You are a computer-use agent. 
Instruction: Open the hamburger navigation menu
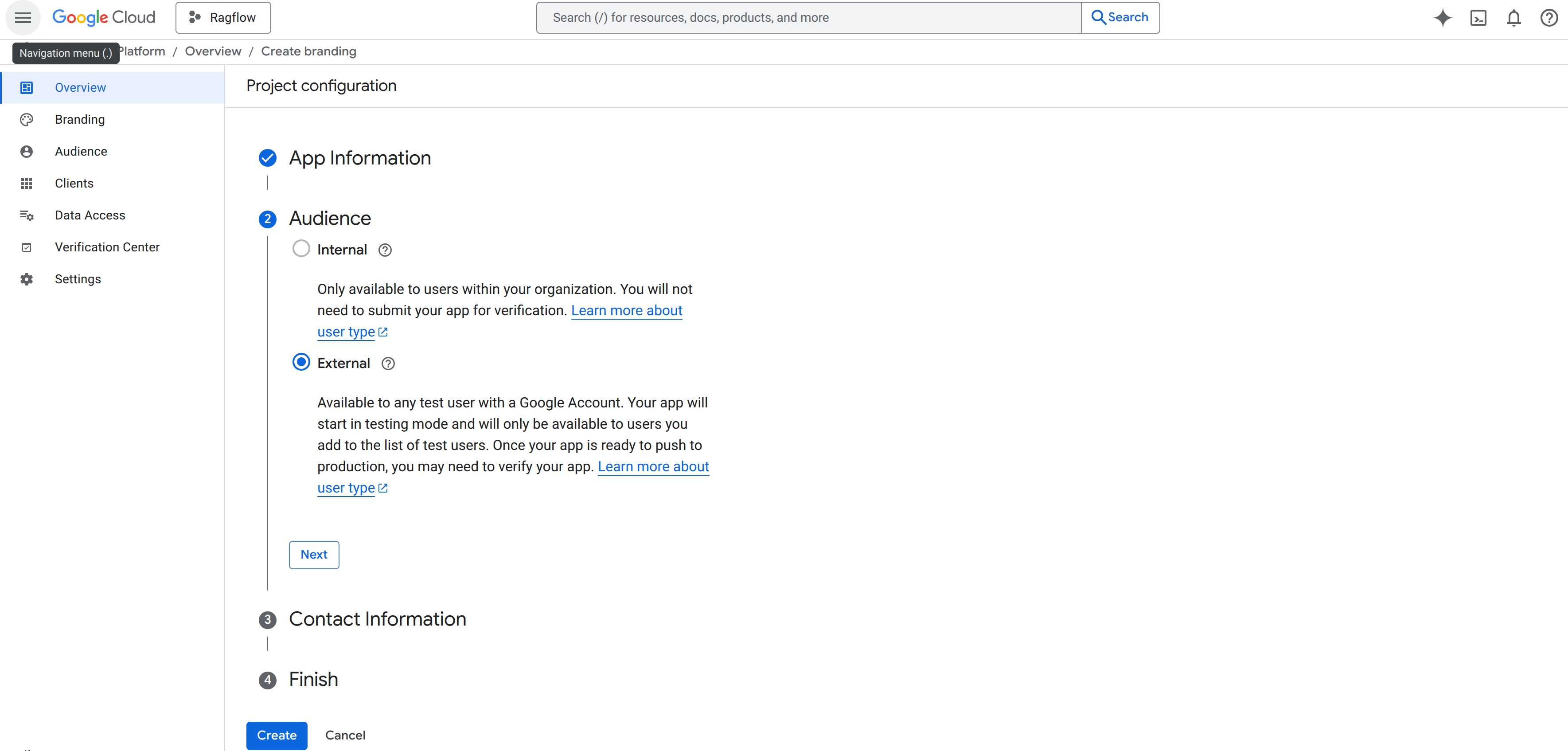(x=23, y=18)
